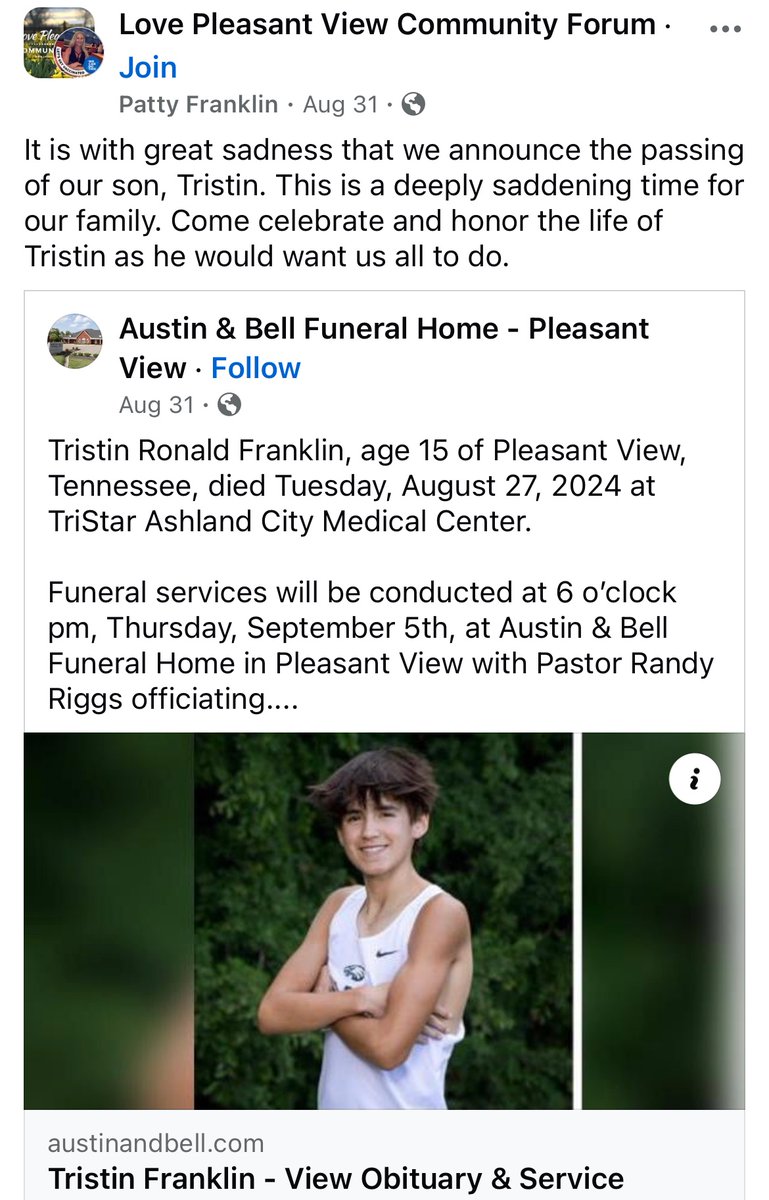This screenshot has height=1200, width=769.
Task: Click the blurred left side of photo
Action: [108, 920]
